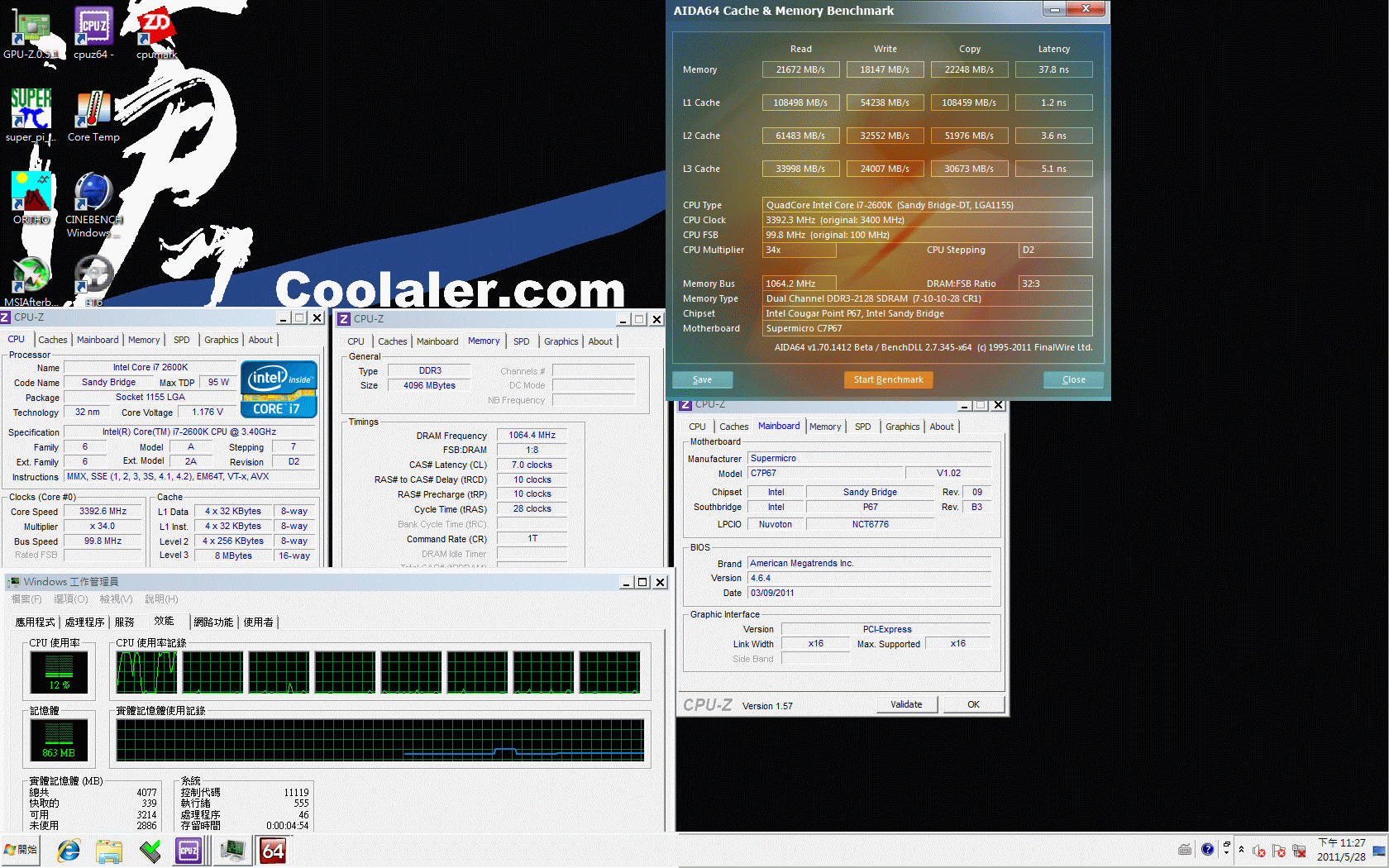This screenshot has width=1389, height=868.
Task: Click CPU usage 12 % meter in Task Manager
Action: coord(58,671)
